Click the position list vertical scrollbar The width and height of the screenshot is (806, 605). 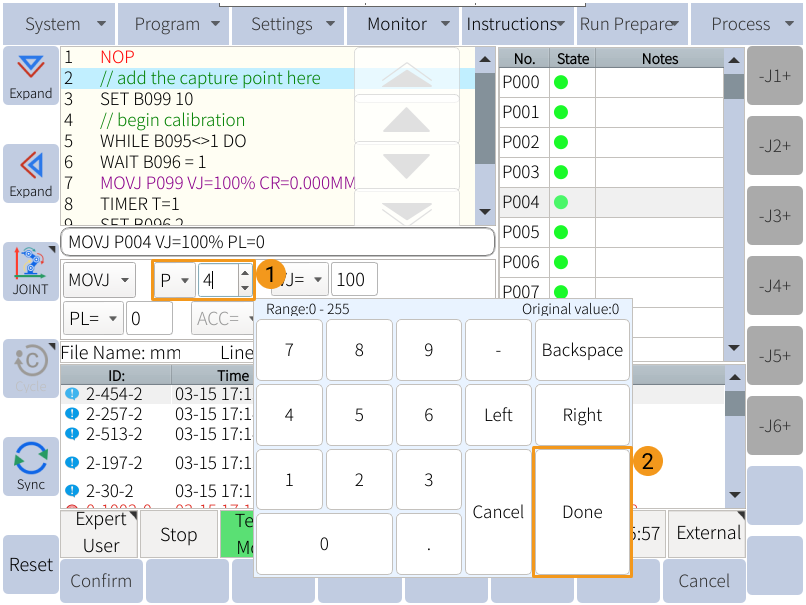point(734,200)
